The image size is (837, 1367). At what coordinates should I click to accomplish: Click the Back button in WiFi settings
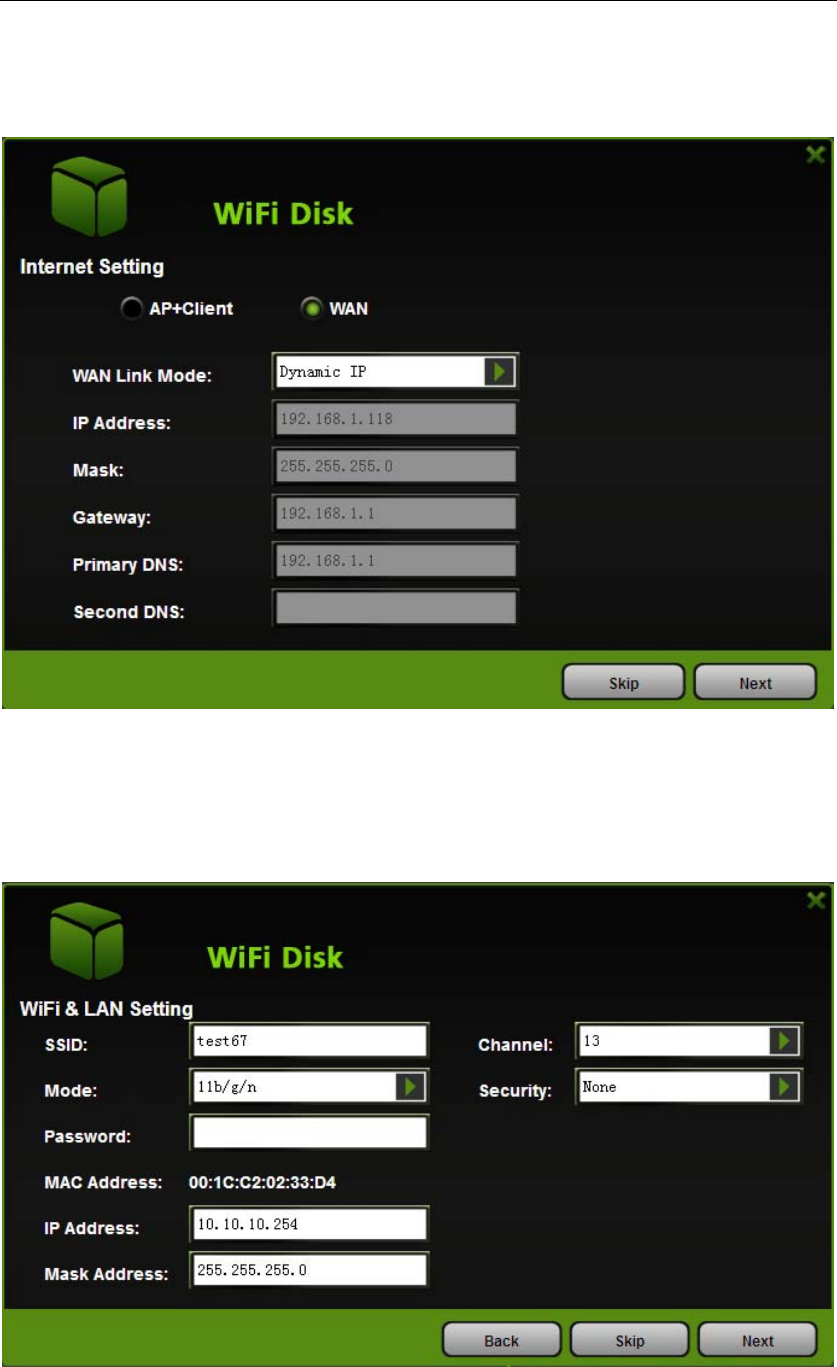click(502, 1341)
